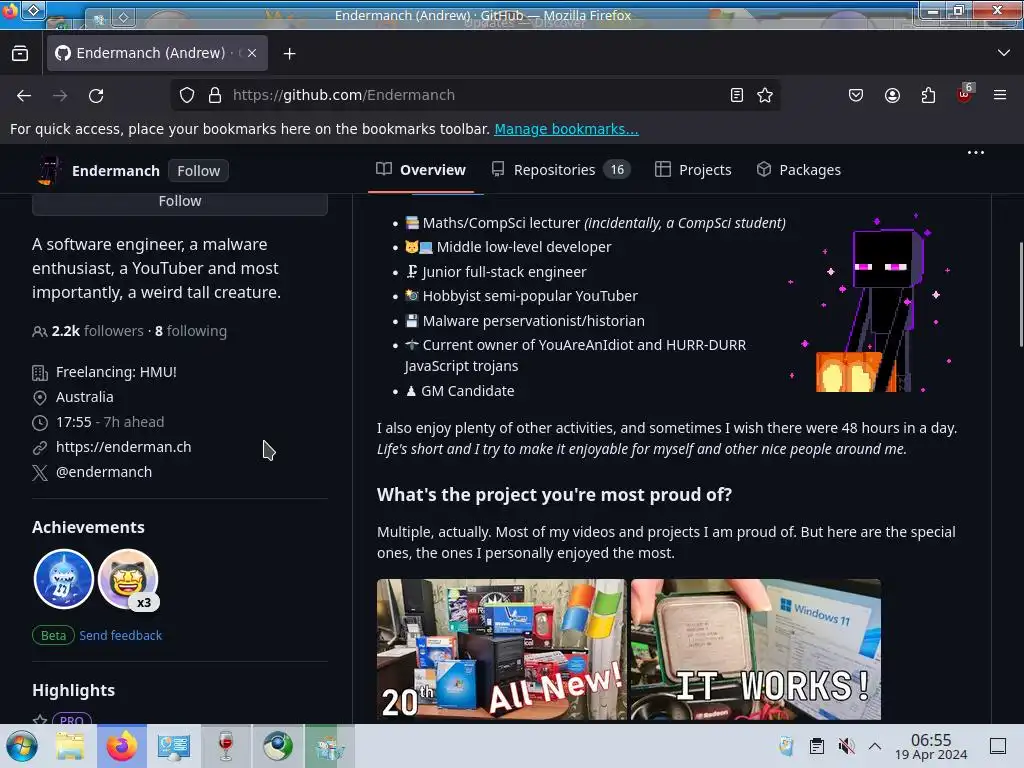Click Send feedback link

(x=120, y=635)
